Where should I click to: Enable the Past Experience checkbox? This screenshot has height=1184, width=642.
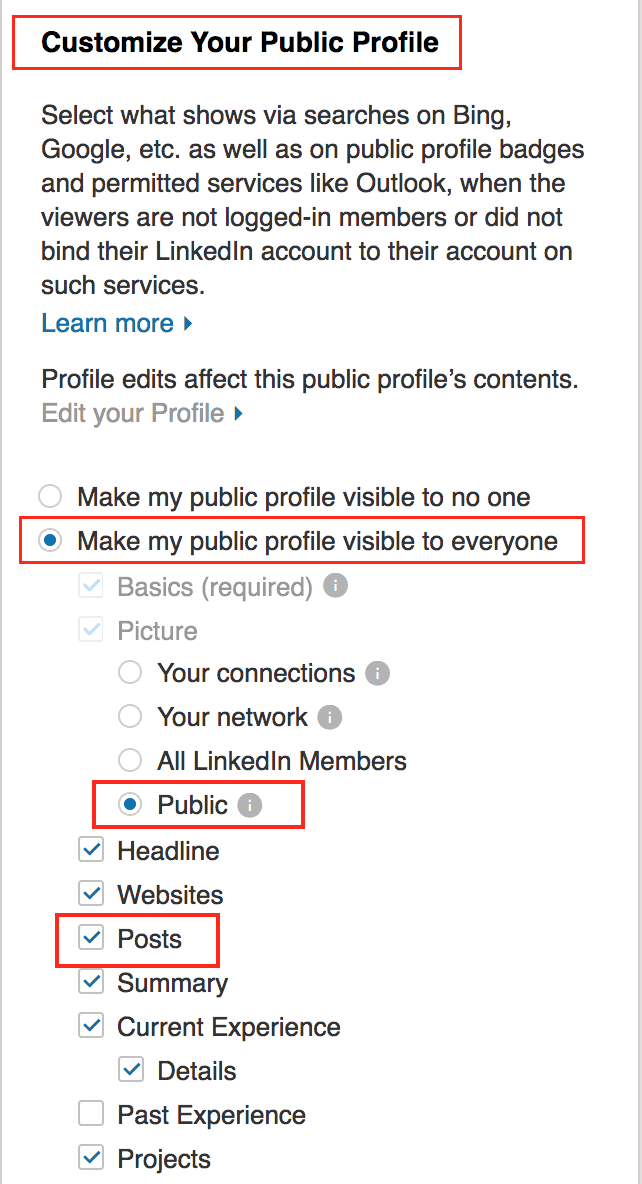tap(91, 1114)
